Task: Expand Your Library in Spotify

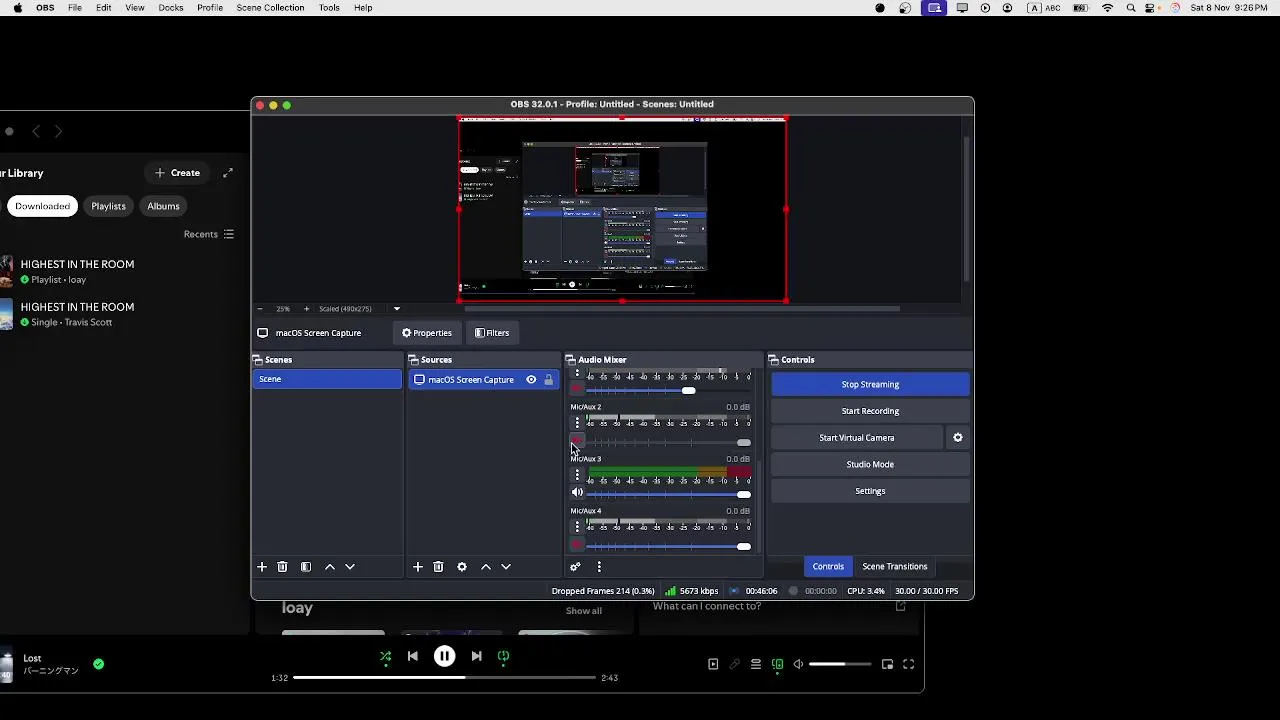Action: [228, 173]
